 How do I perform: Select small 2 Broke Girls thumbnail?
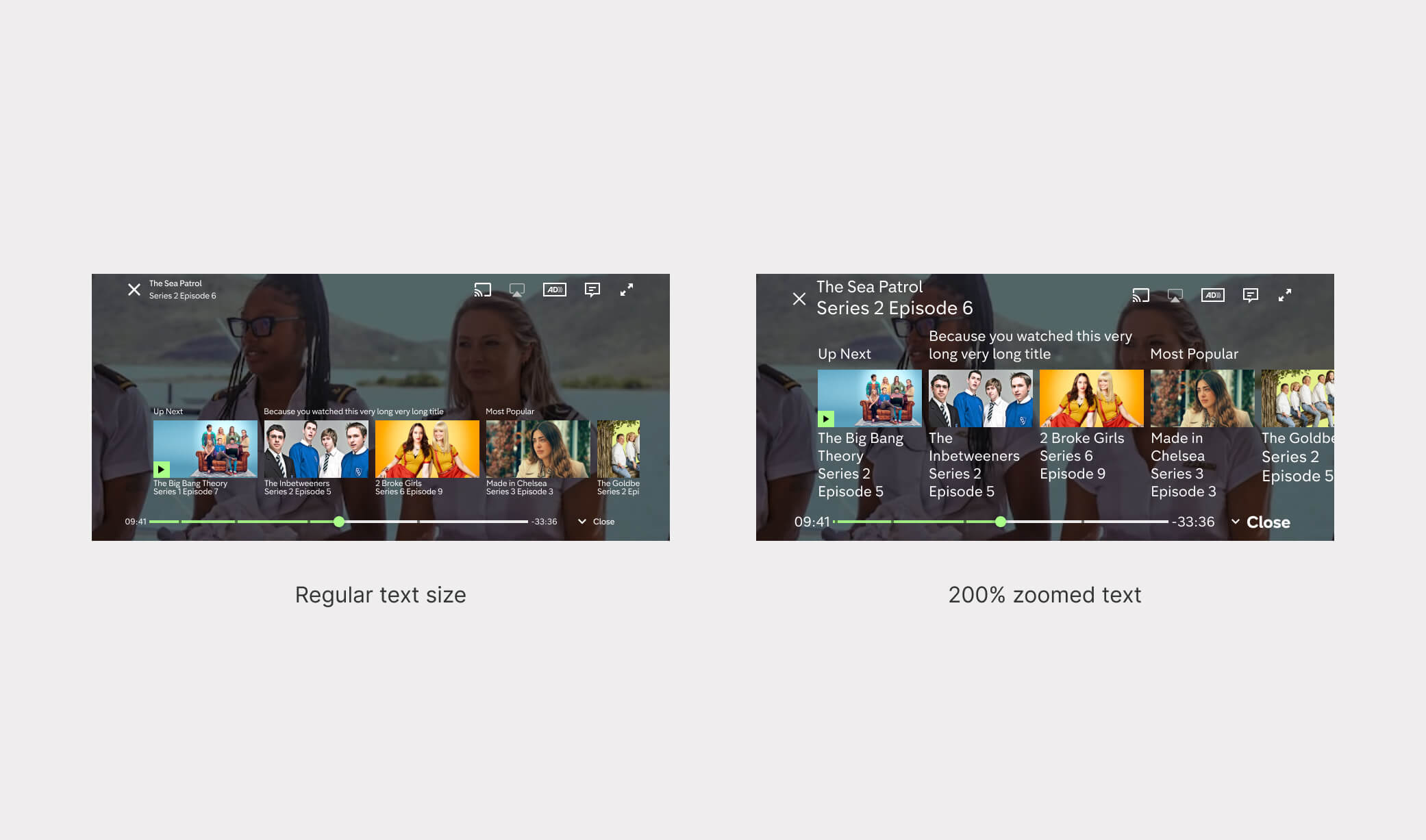[x=427, y=448]
